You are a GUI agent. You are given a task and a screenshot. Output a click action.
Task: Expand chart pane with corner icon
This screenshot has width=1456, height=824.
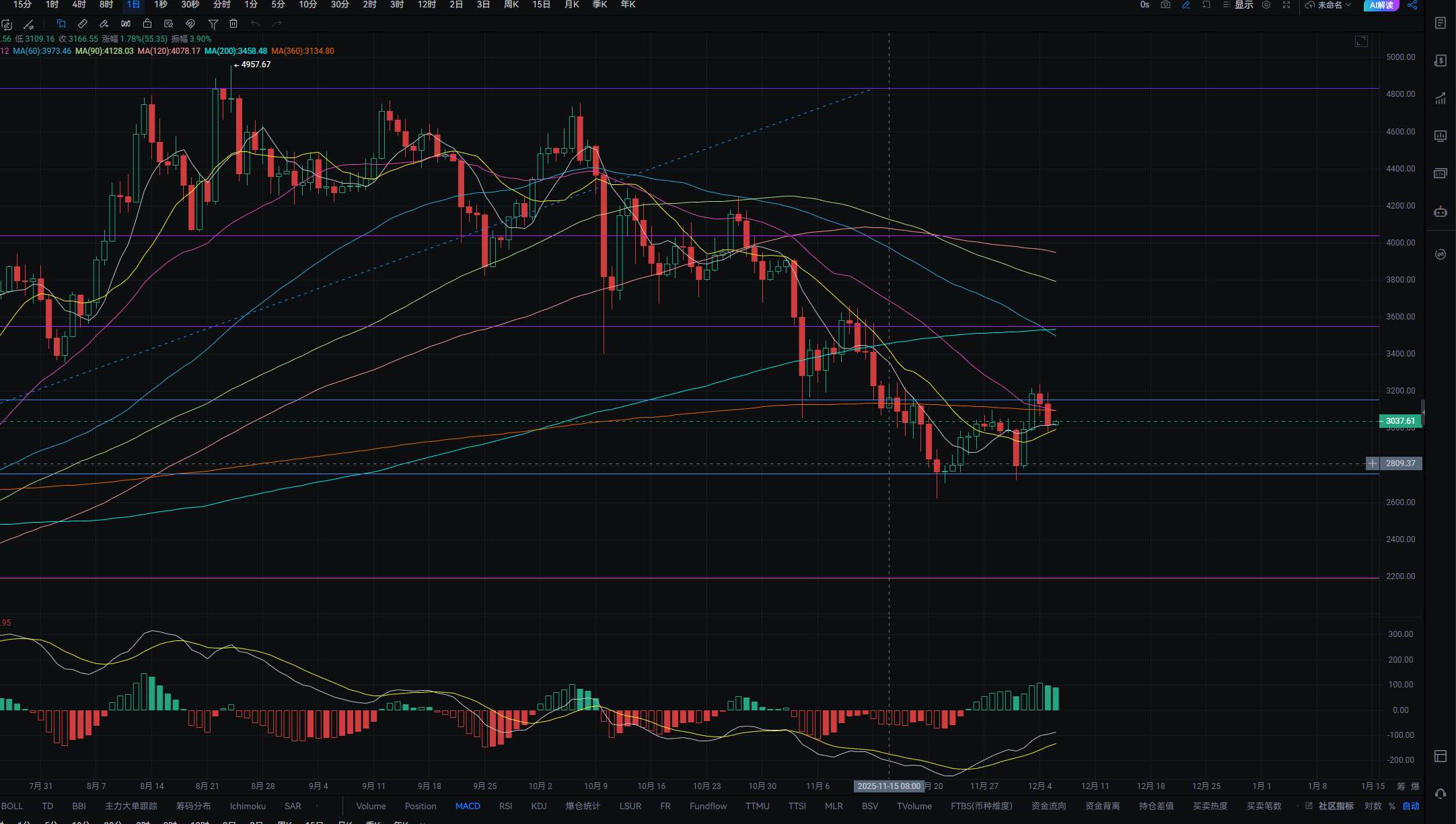[1361, 42]
